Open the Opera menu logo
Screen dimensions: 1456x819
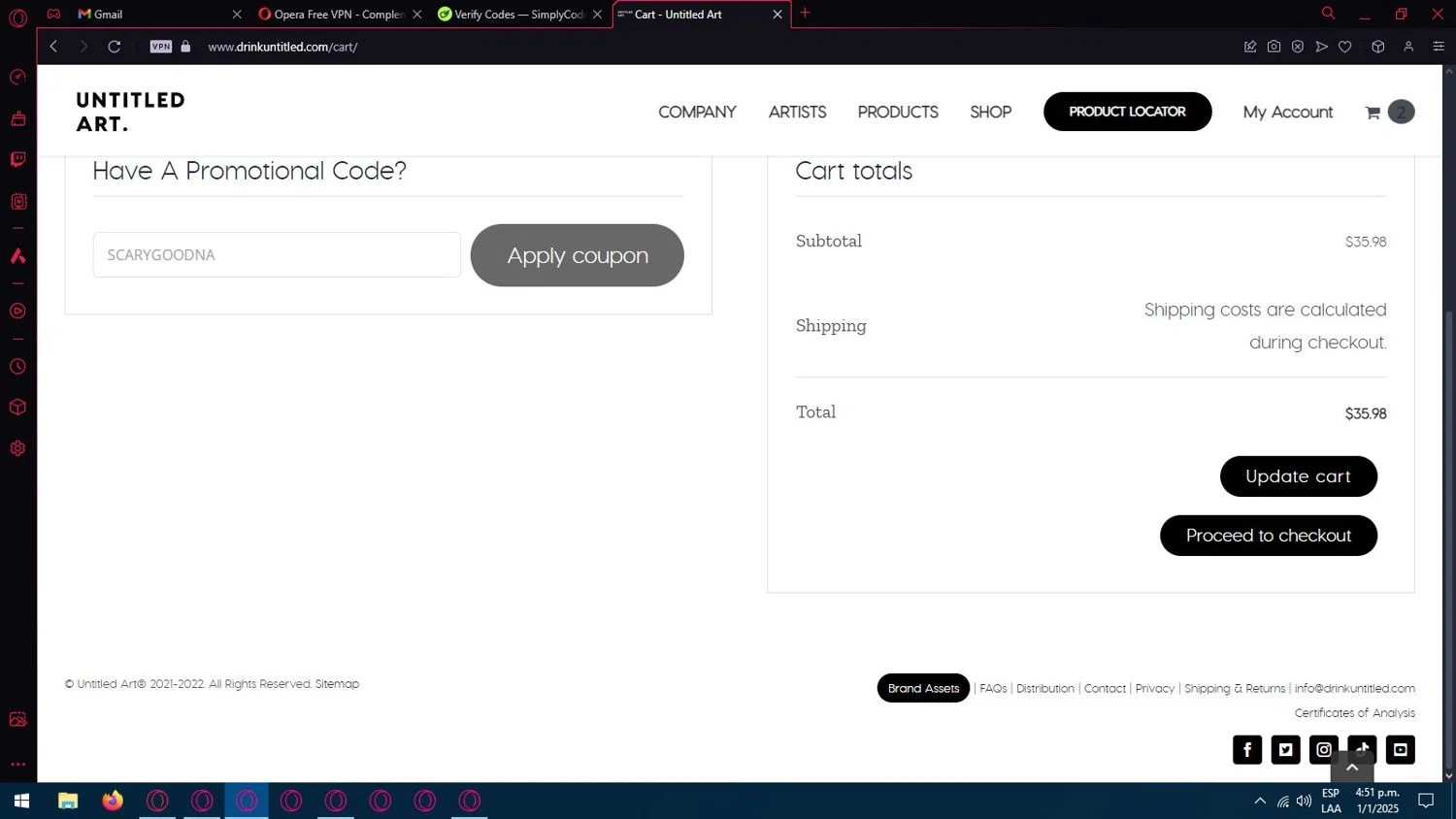pos(17,17)
